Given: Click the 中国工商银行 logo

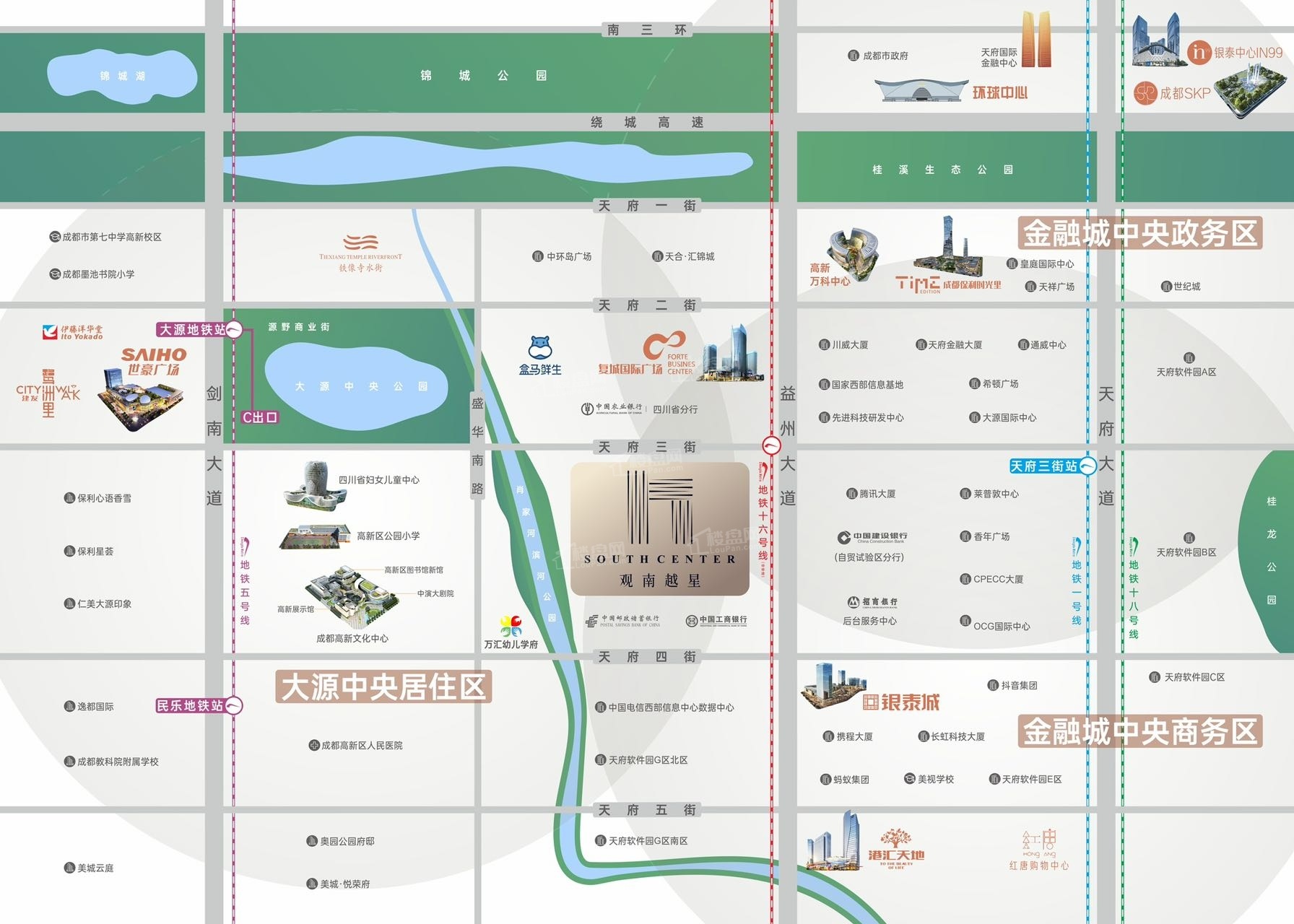Looking at the screenshot, I should click(x=716, y=620).
